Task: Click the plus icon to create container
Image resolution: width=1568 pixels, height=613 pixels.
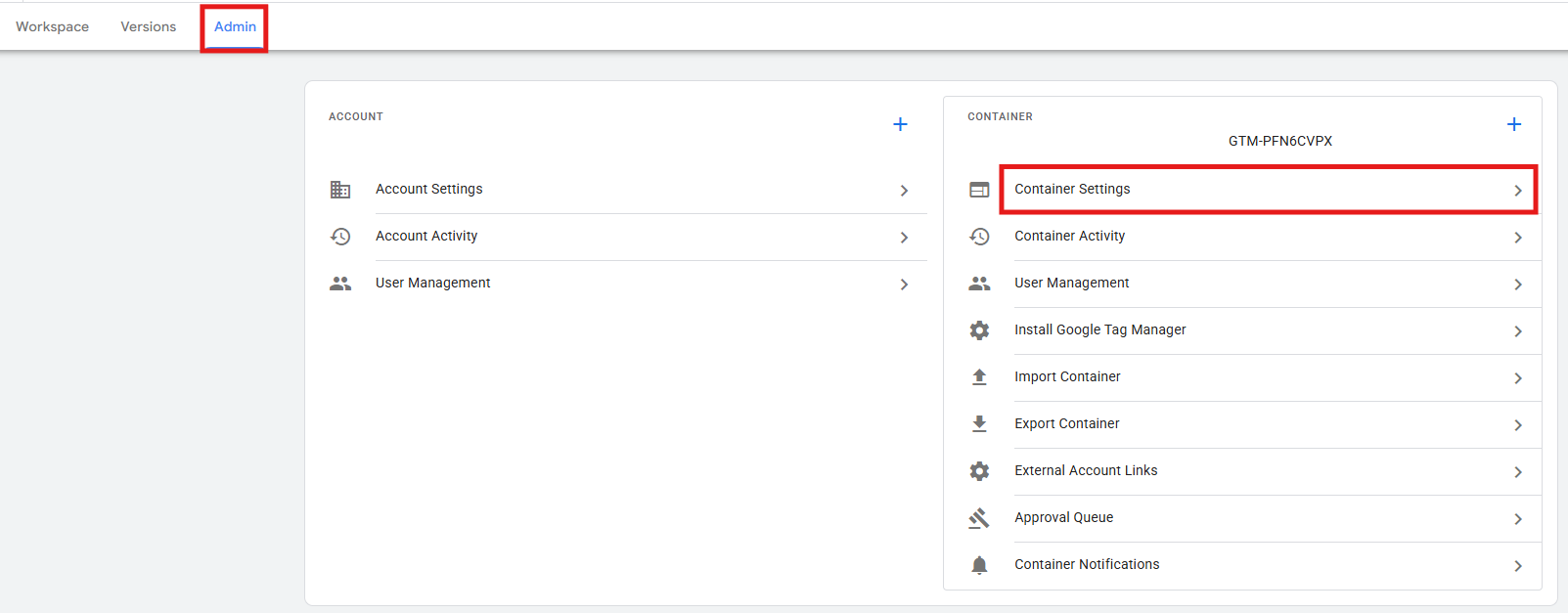Action: pos(1514,124)
